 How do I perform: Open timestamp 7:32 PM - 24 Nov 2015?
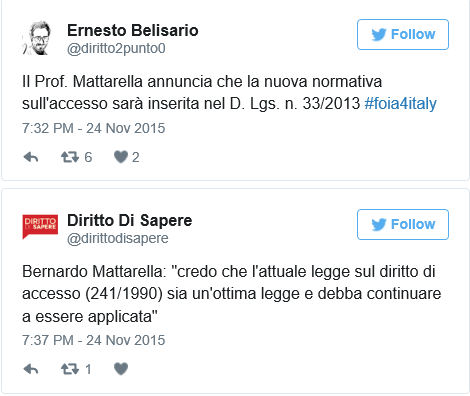pos(94,128)
